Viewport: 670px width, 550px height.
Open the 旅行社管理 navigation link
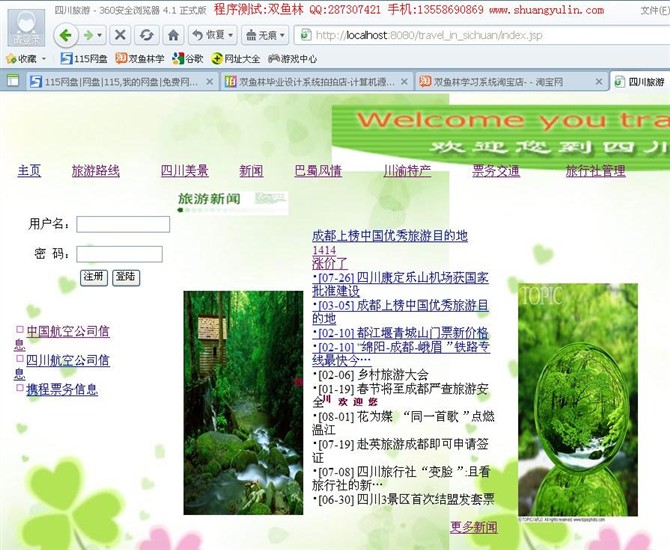[x=596, y=171]
